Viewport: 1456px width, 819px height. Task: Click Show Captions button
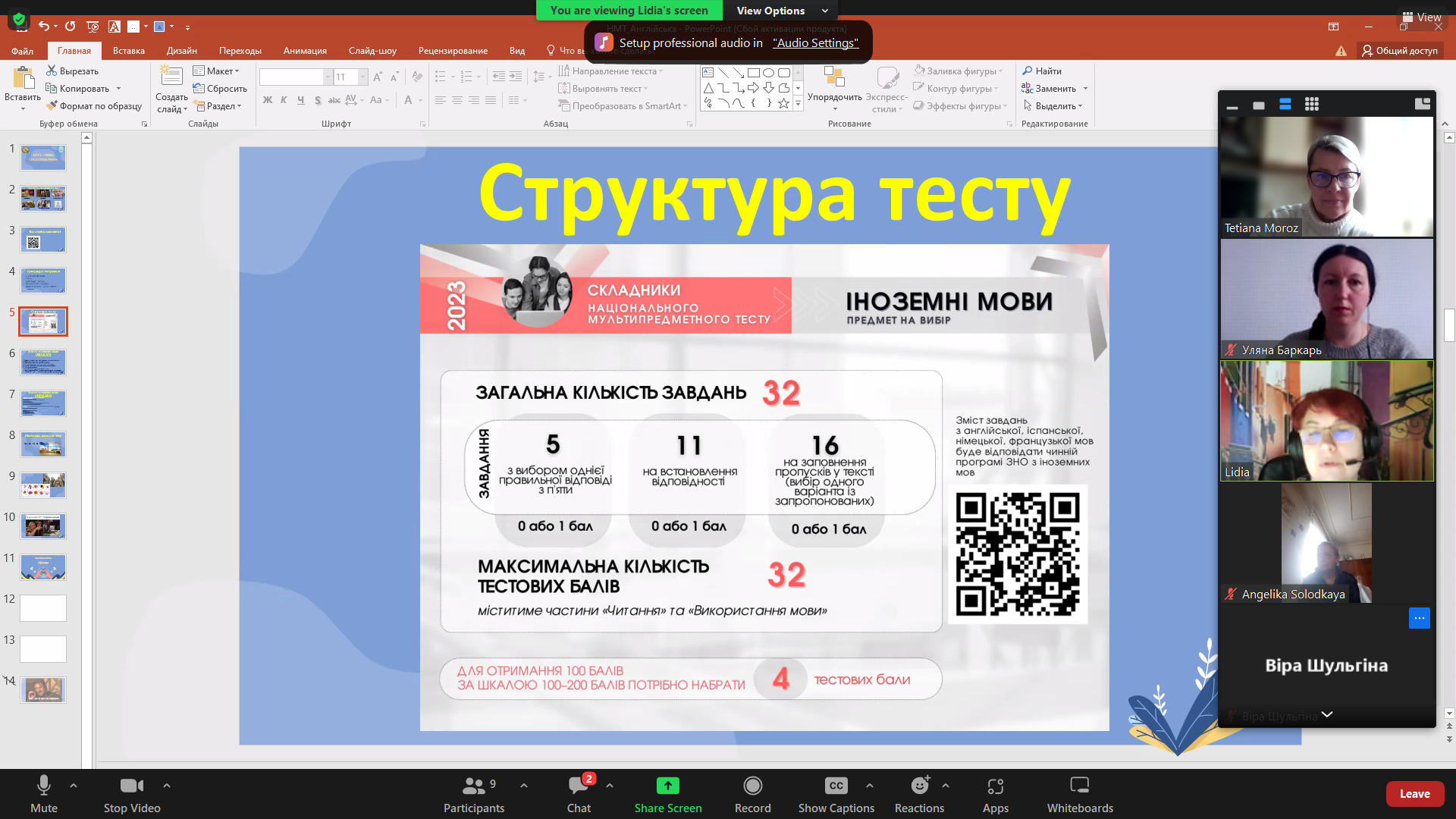tap(836, 794)
